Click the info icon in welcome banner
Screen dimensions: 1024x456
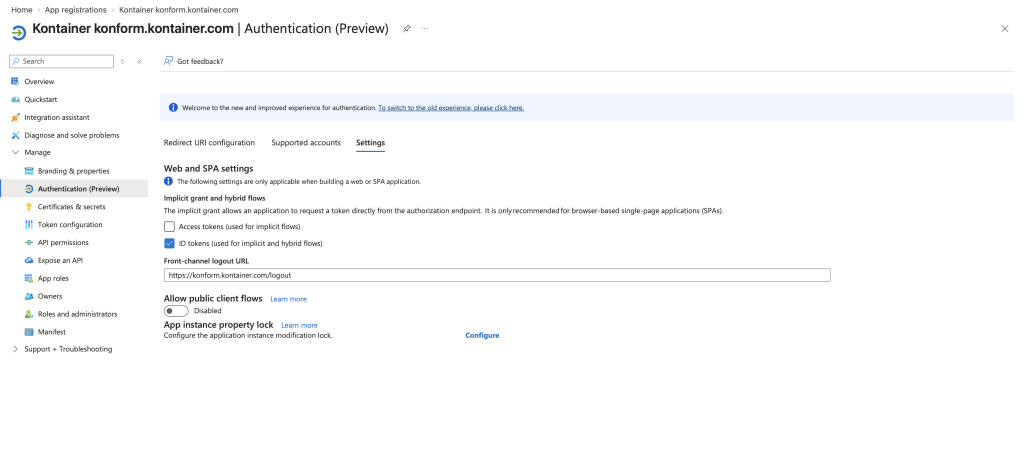tap(173, 108)
